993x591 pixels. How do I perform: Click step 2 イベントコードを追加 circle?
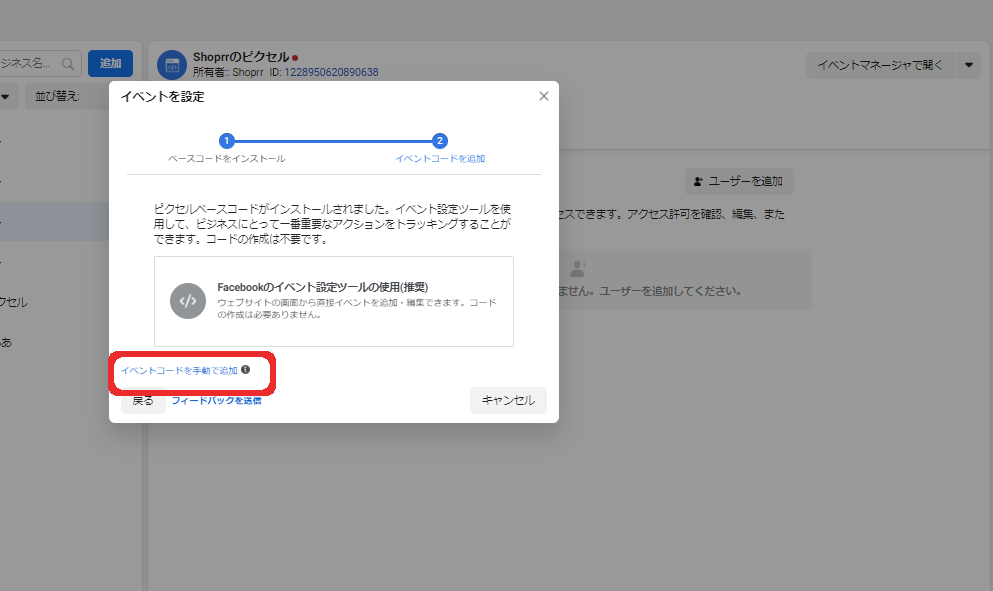440,141
